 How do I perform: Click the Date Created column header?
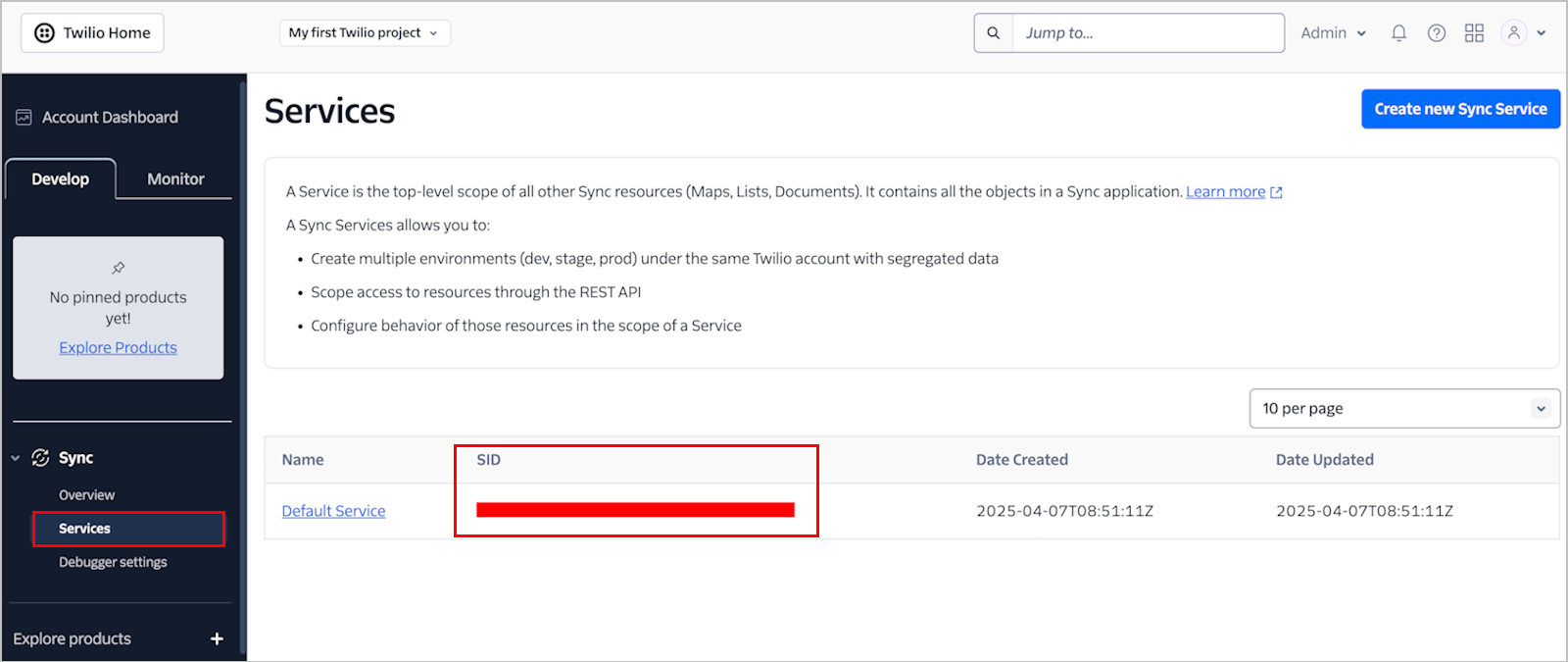(x=1022, y=460)
